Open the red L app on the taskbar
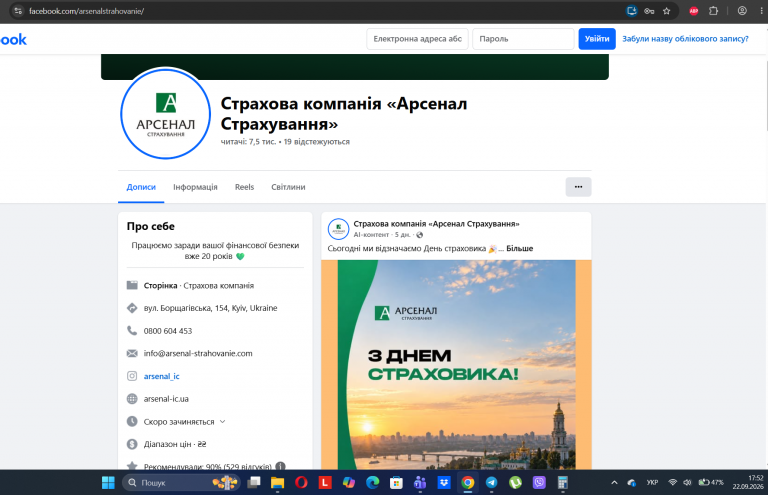Screen dimensions: 768x495 pos(325,483)
